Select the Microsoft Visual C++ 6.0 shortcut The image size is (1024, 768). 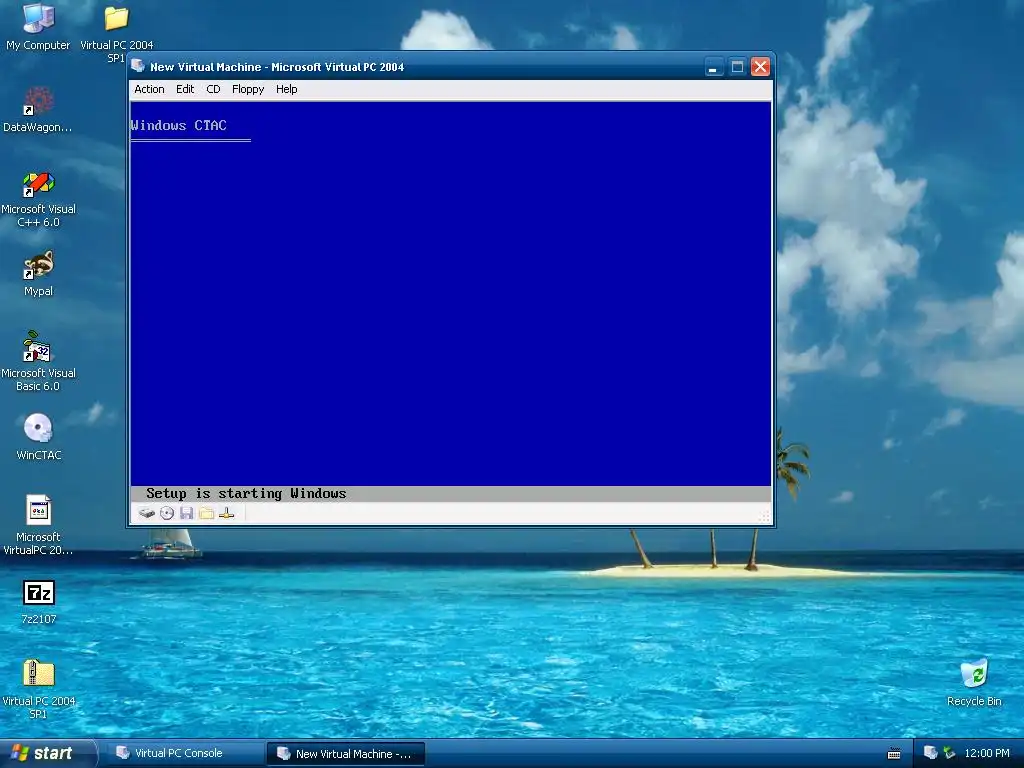(38, 199)
